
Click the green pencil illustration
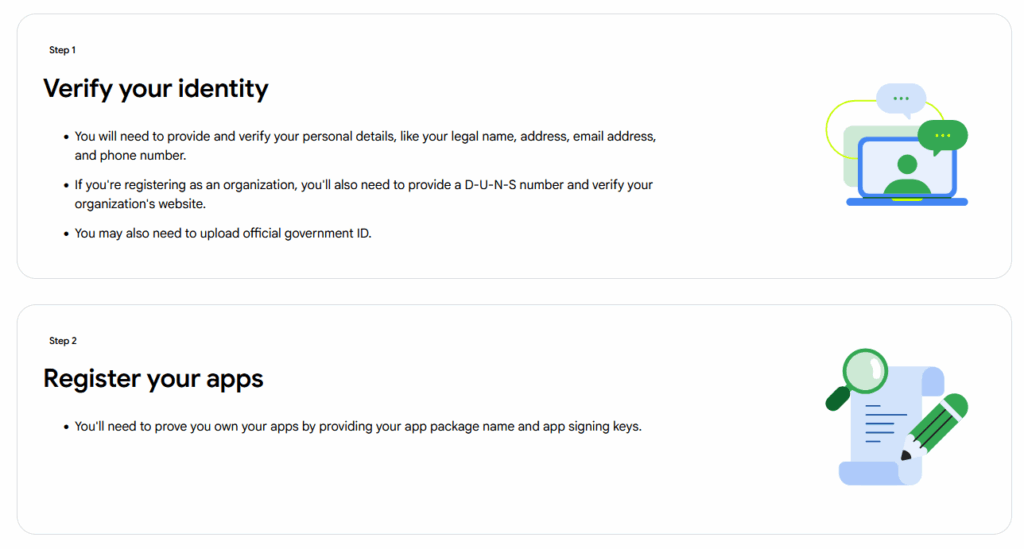934,427
